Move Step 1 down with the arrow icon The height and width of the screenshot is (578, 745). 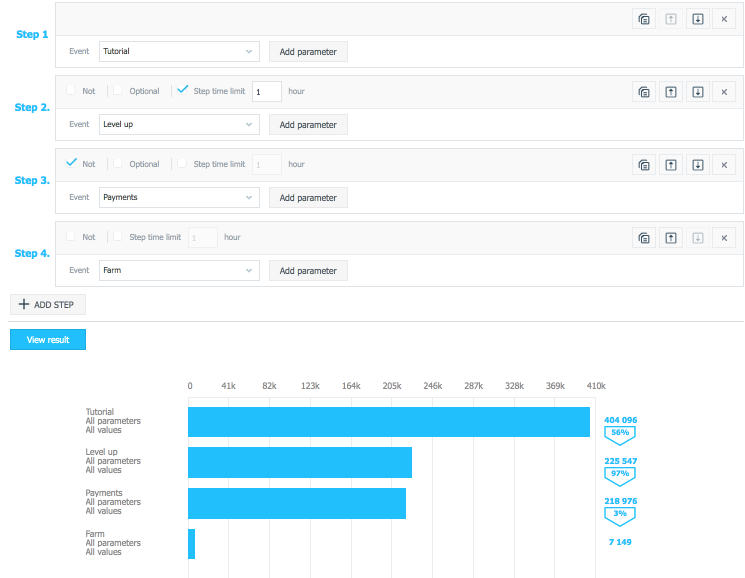[698, 19]
